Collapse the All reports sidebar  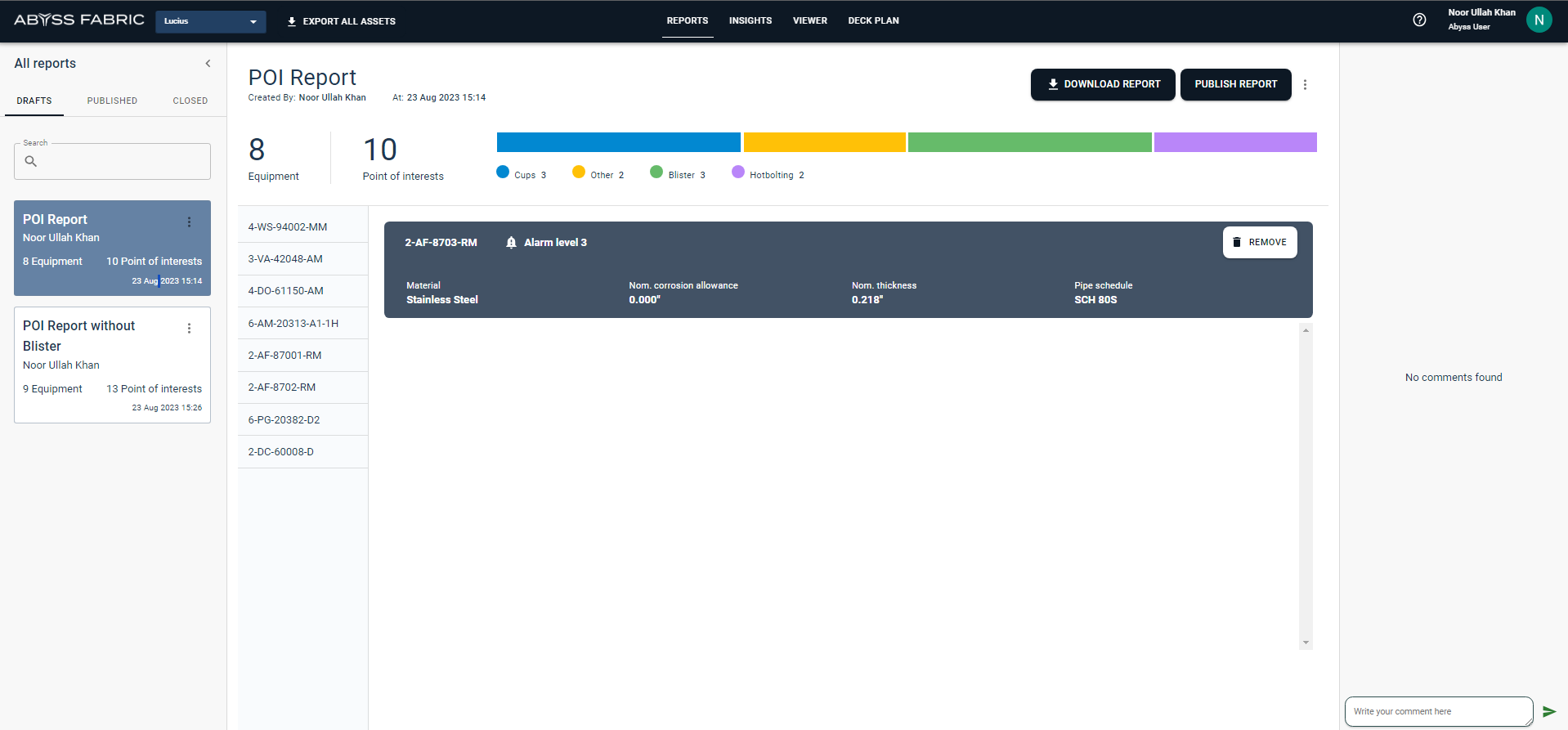(208, 64)
